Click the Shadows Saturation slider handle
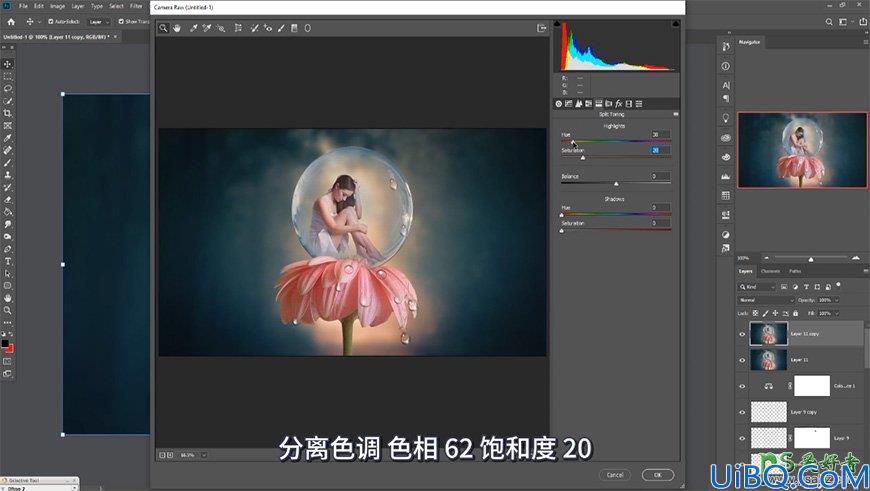870x491 pixels. pos(562,230)
